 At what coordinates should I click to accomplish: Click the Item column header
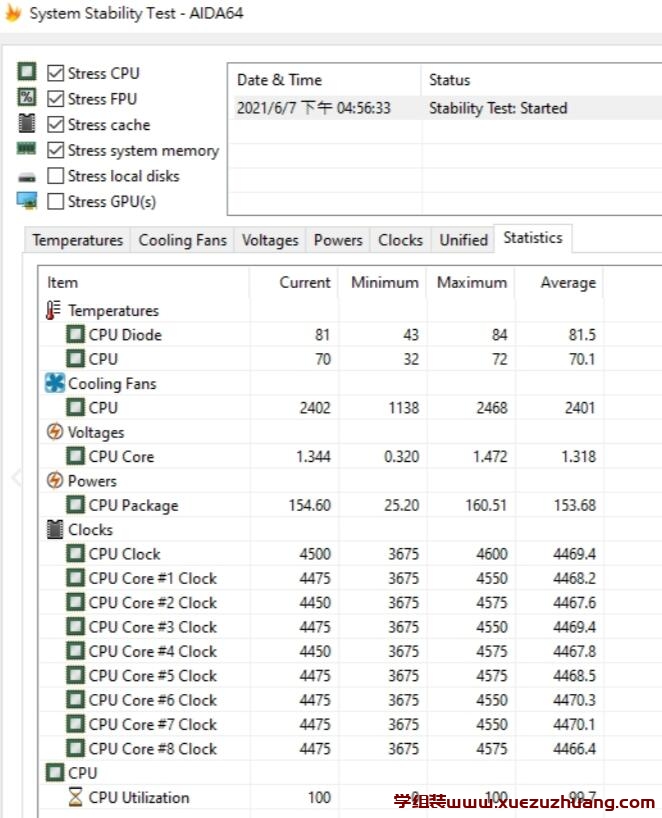click(x=145, y=282)
